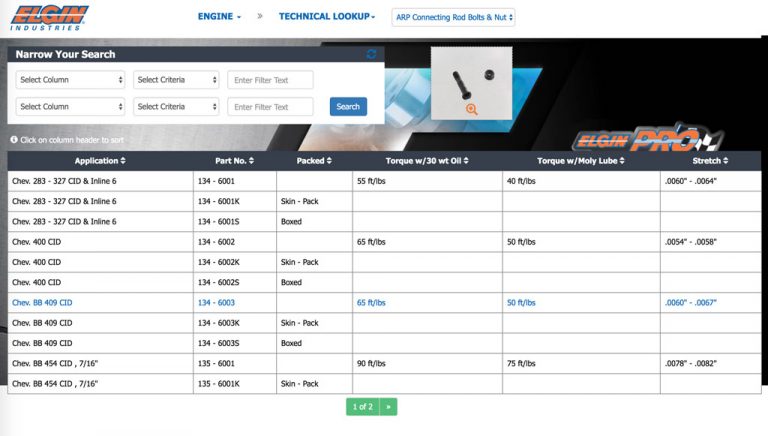Image resolution: width=768 pixels, height=436 pixels.
Task: Click the .0054" - .0058" stretch value
Action: (x=691, y=242)
